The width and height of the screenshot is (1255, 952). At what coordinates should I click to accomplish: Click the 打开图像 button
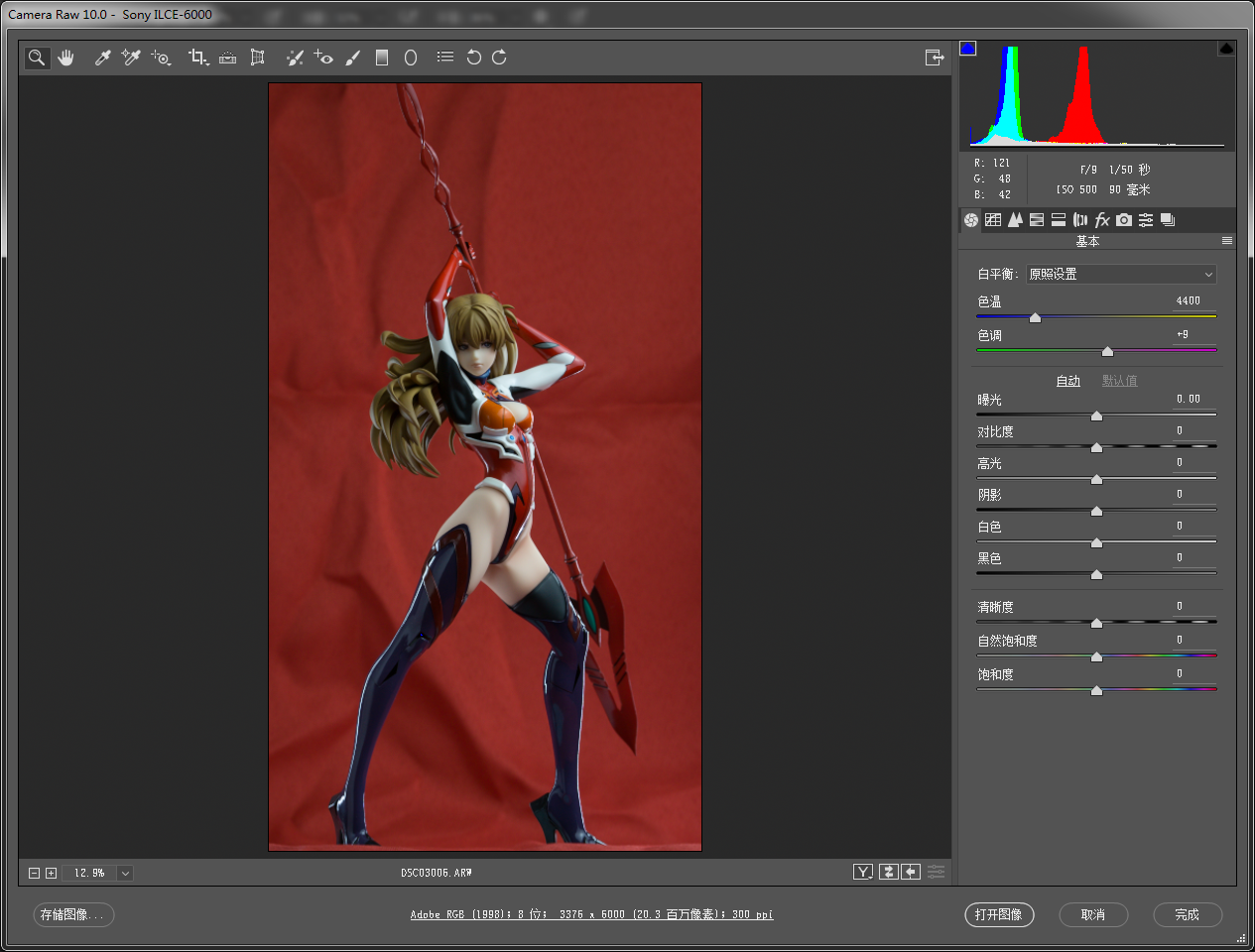pyautogui.click(x=999, y=914)
